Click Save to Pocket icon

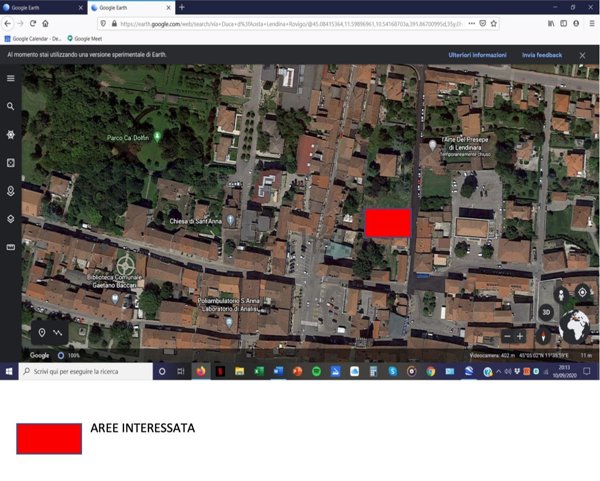(483, 24)
